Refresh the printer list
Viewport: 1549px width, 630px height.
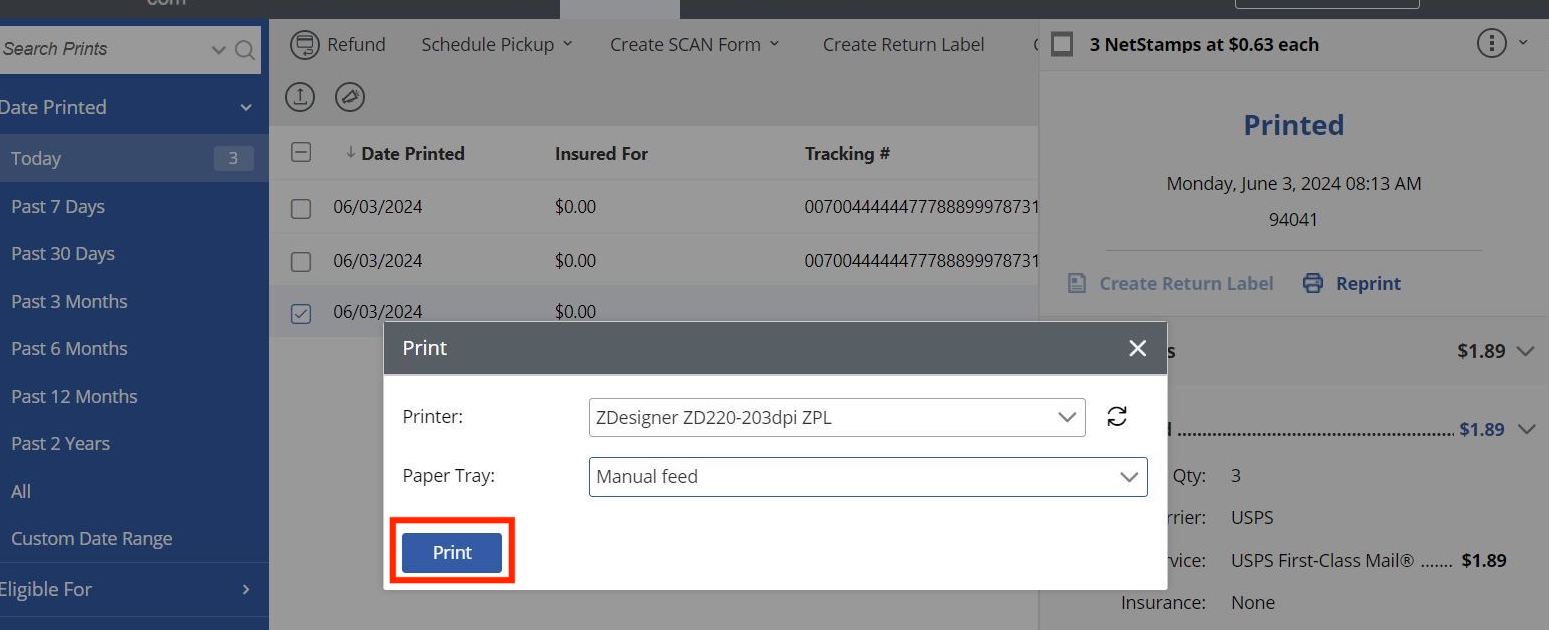tap(1117, 417)
